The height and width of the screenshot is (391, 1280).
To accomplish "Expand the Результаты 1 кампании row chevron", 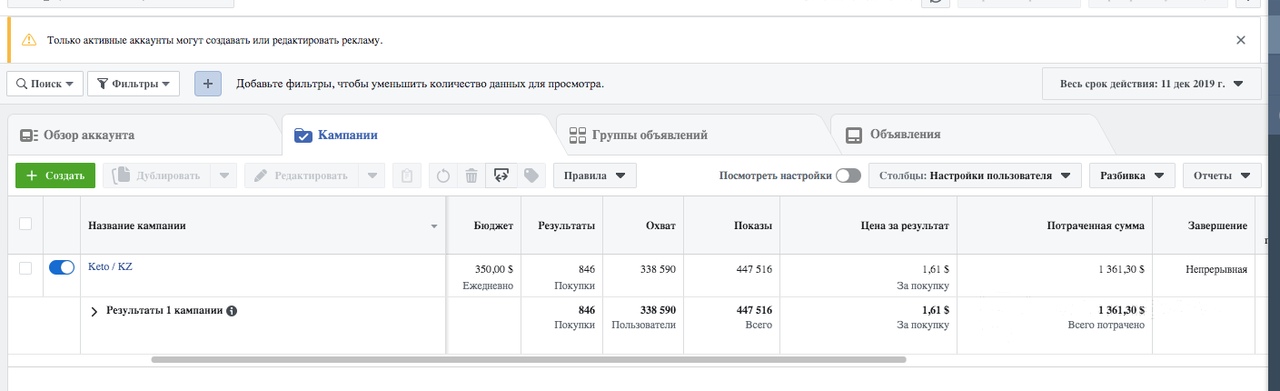I will point(94,312).
